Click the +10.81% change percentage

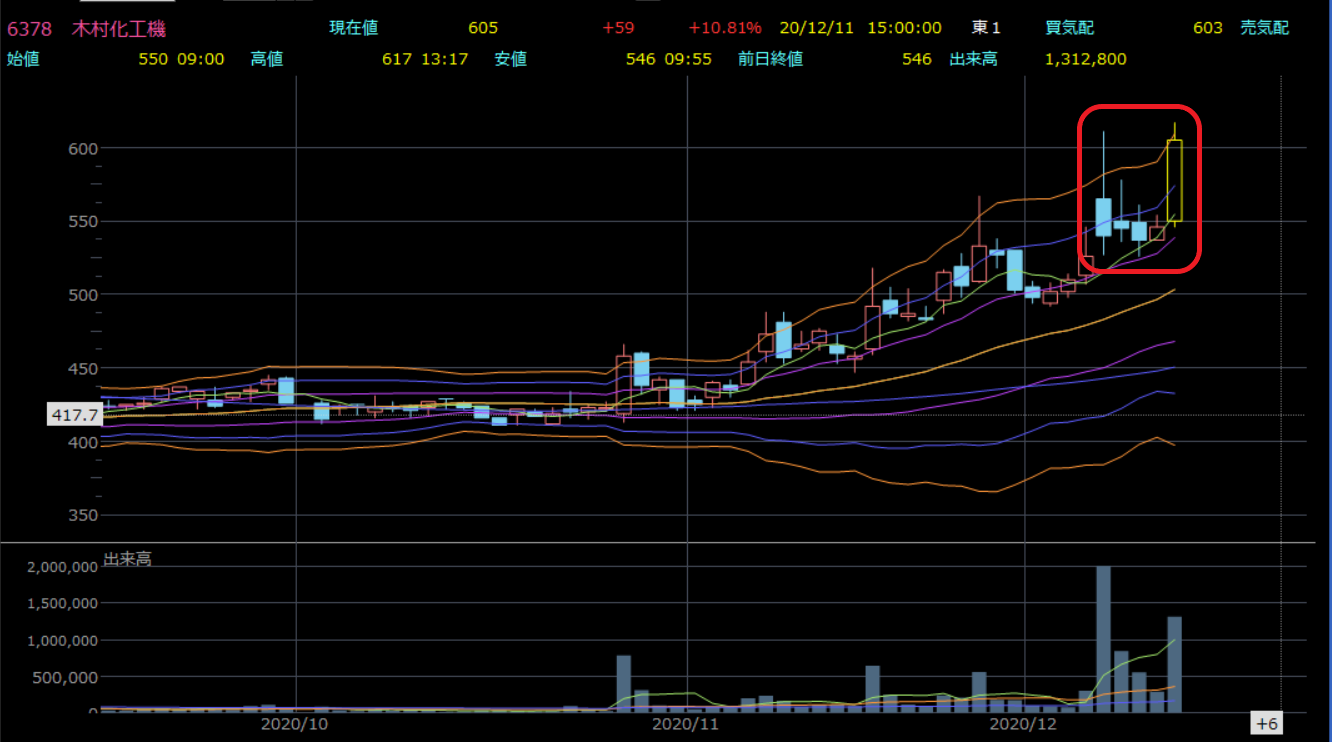coord(724,28)
